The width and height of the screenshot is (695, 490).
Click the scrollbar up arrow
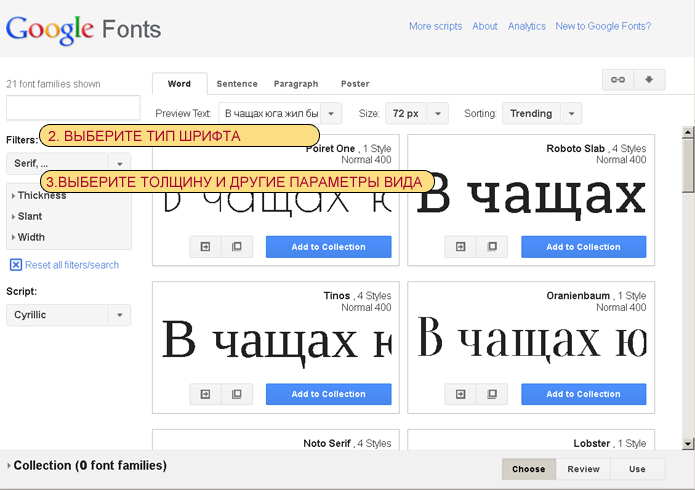(x=688, y=132)
